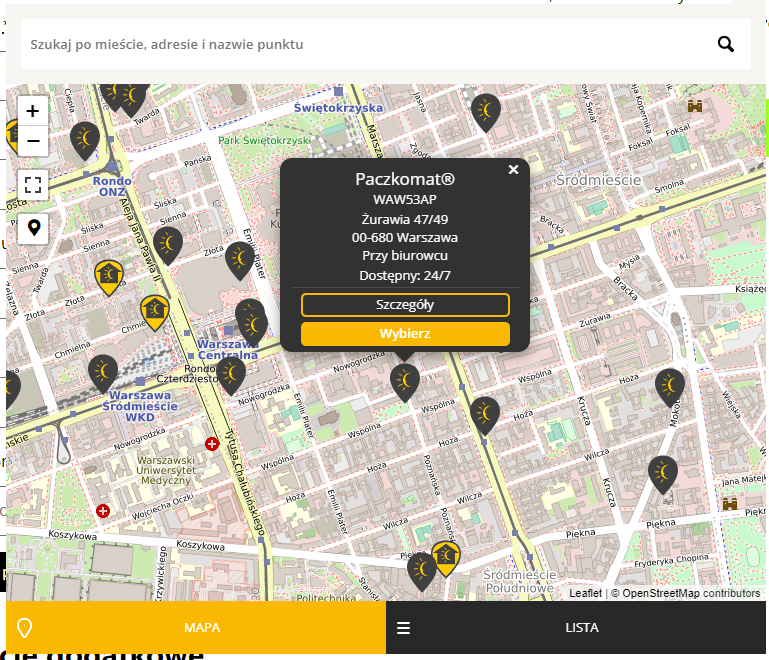Viewport: 769px width, 660px height.
Task: Focus the city and address search field
Action: [x=363, y=44]
